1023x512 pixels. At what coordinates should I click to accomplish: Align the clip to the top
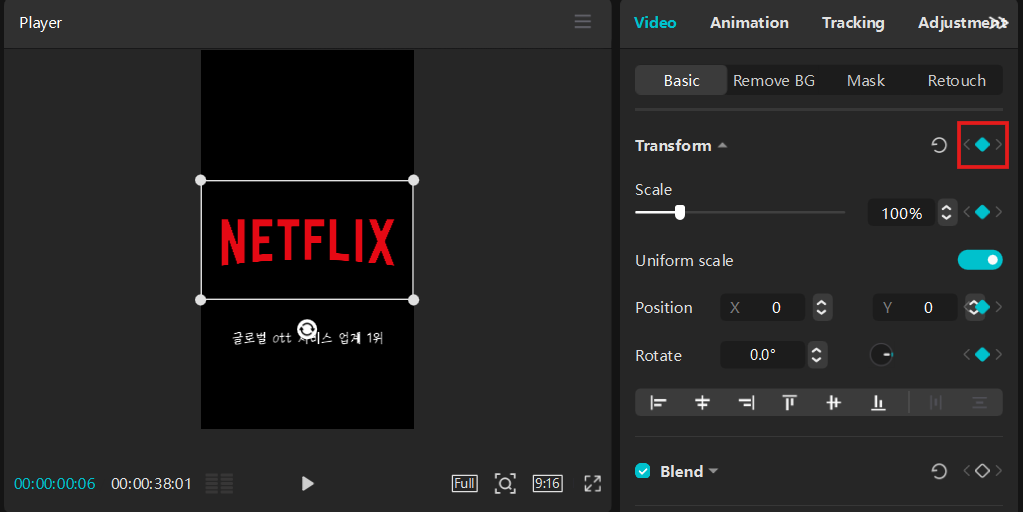coord(789,403)
